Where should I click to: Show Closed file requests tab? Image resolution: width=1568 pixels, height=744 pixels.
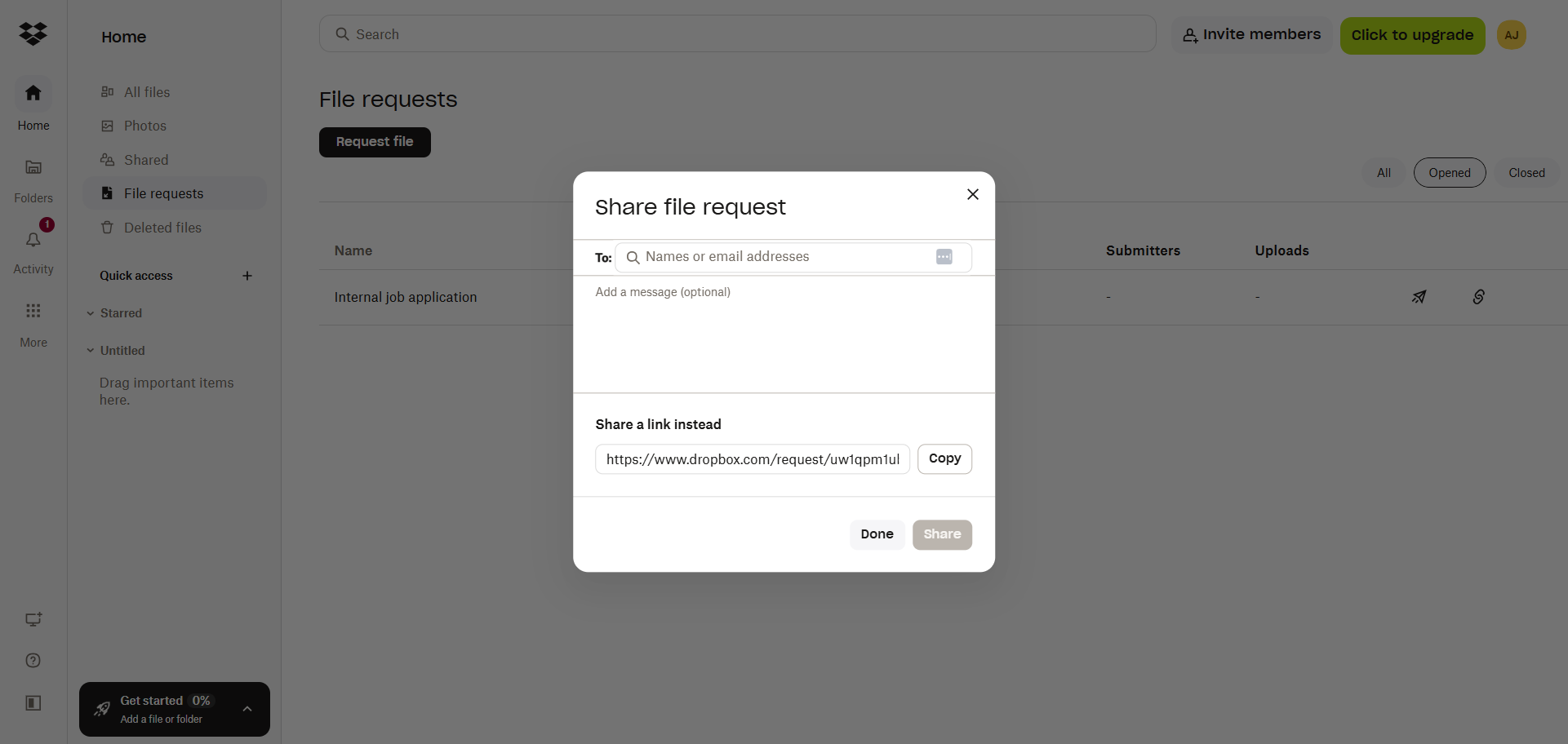pos(1526,173)
